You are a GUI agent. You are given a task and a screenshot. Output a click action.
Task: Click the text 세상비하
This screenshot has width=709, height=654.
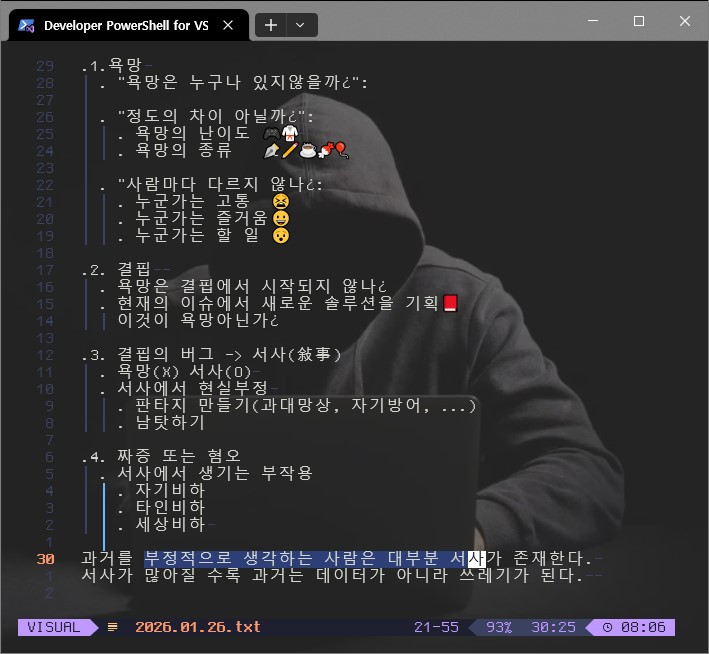[170, 525]
